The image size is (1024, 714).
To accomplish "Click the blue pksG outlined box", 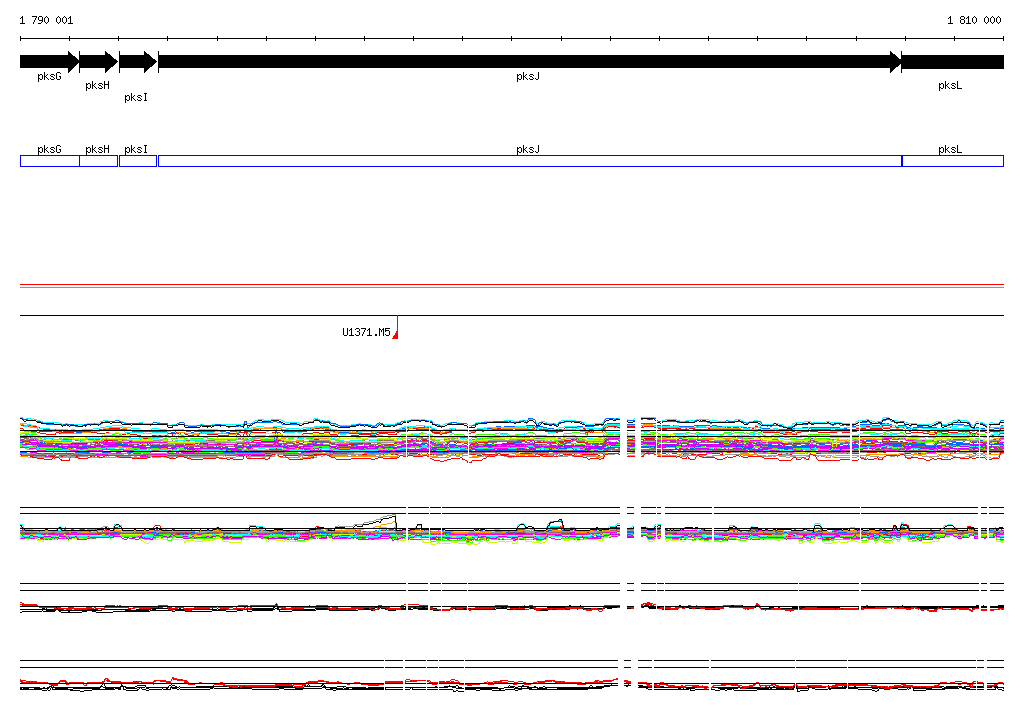I will click(50, 161).
